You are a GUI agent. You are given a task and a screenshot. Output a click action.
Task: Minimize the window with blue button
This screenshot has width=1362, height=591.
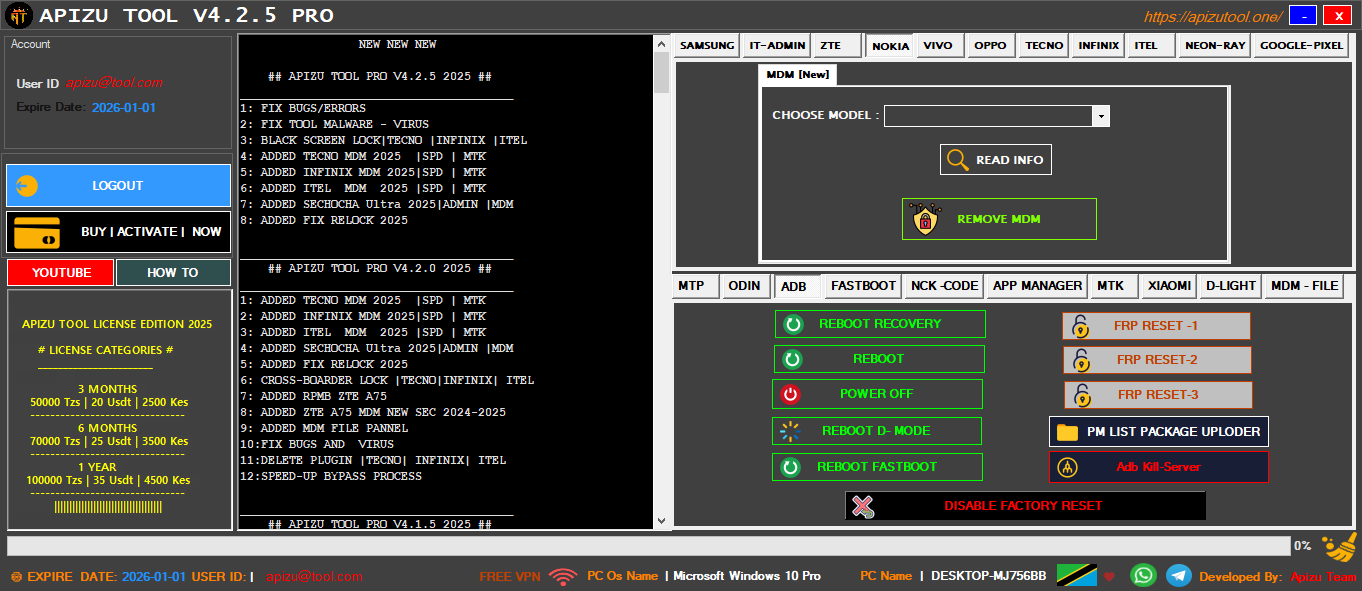[1303, 15]
